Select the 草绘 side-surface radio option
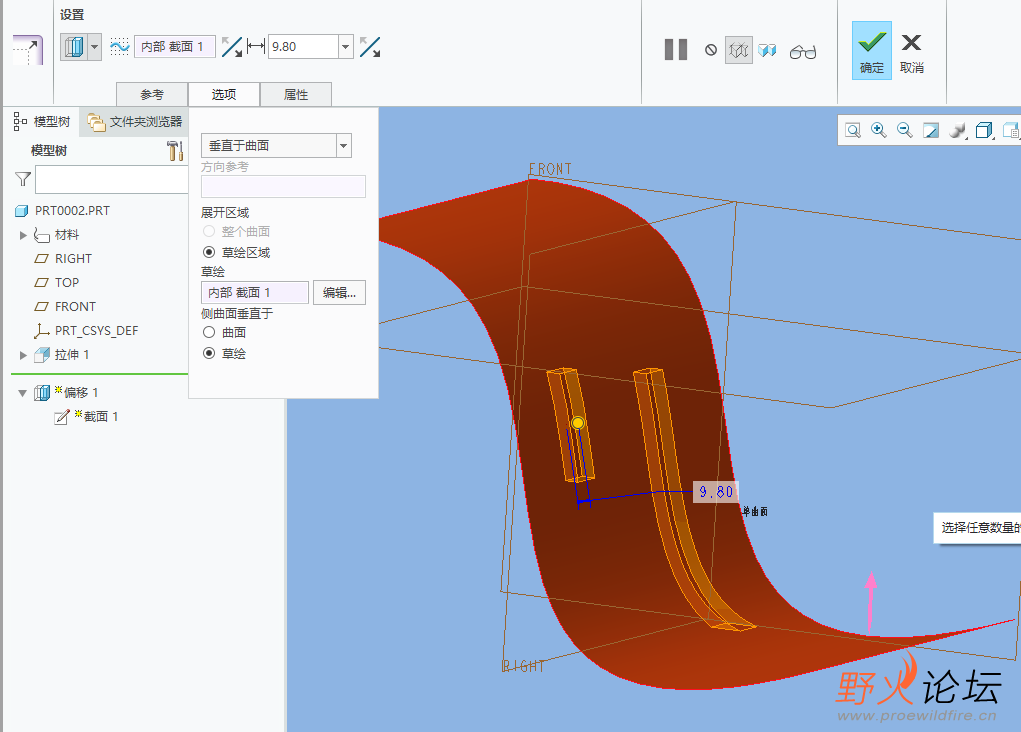The image size is (1021, 732). pyautogui.click(x=209, y=353)
